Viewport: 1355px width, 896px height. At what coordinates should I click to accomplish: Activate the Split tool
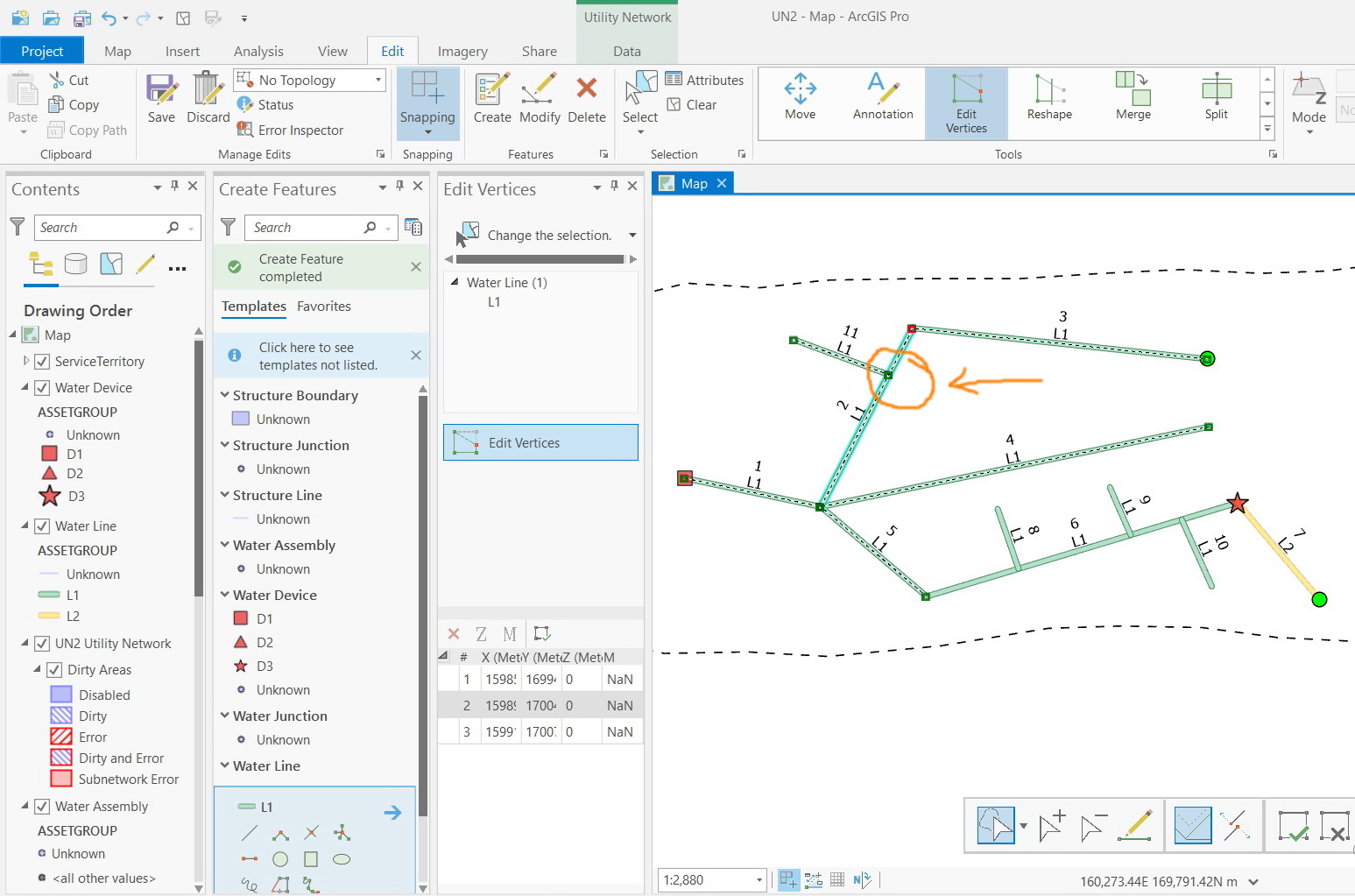pyautogui.click(x=1216, y=97)
